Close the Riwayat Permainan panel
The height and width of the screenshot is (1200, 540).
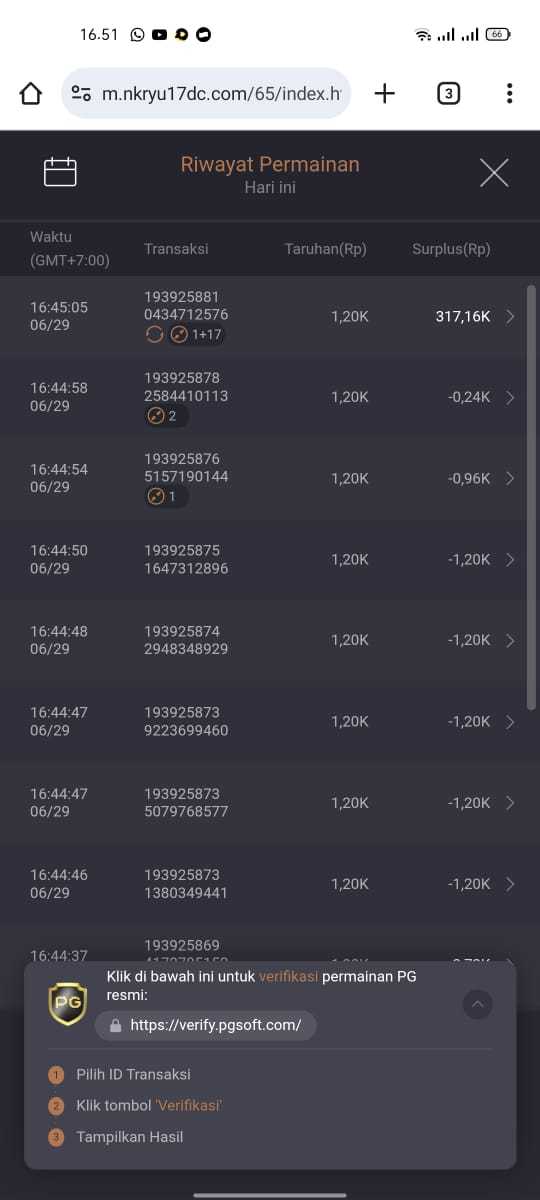[x=494, y=173]
